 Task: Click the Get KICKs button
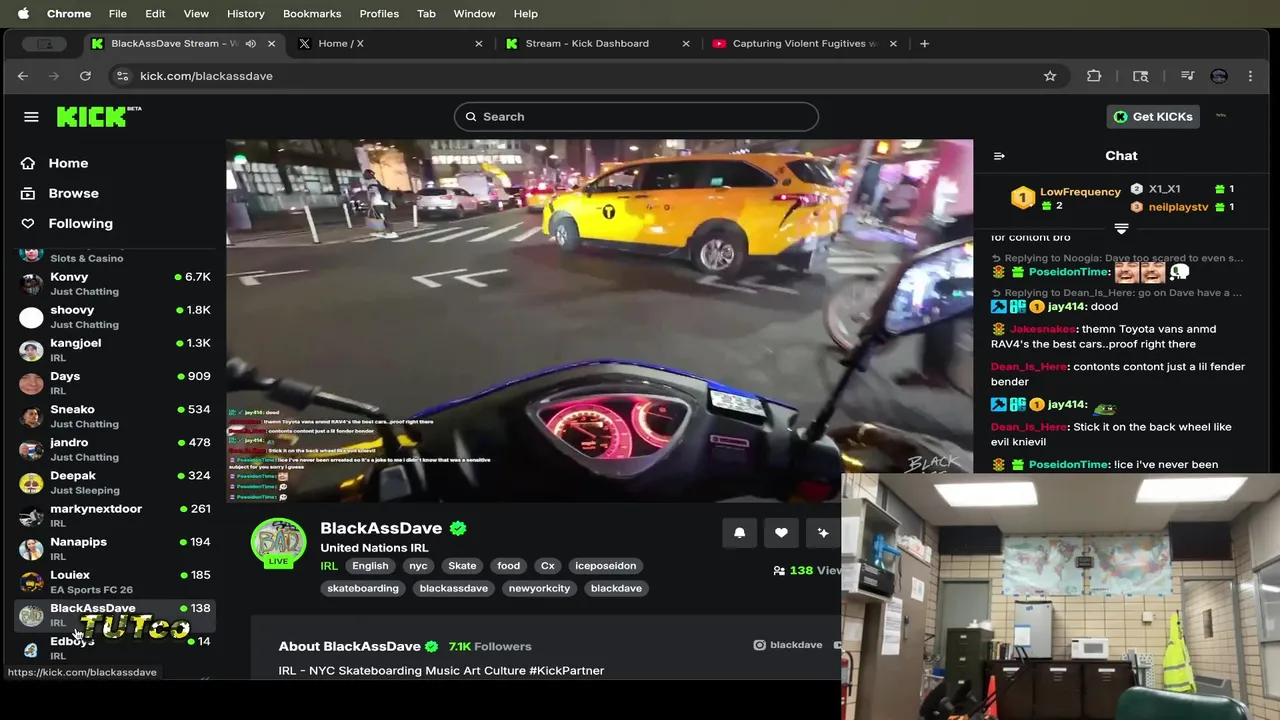(x=1153, y=117)
